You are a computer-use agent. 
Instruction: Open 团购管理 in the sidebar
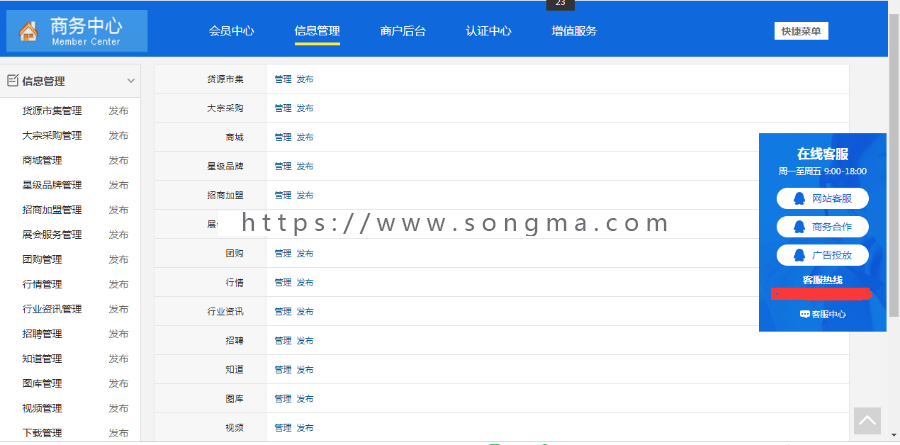click(x=42, y=260)
